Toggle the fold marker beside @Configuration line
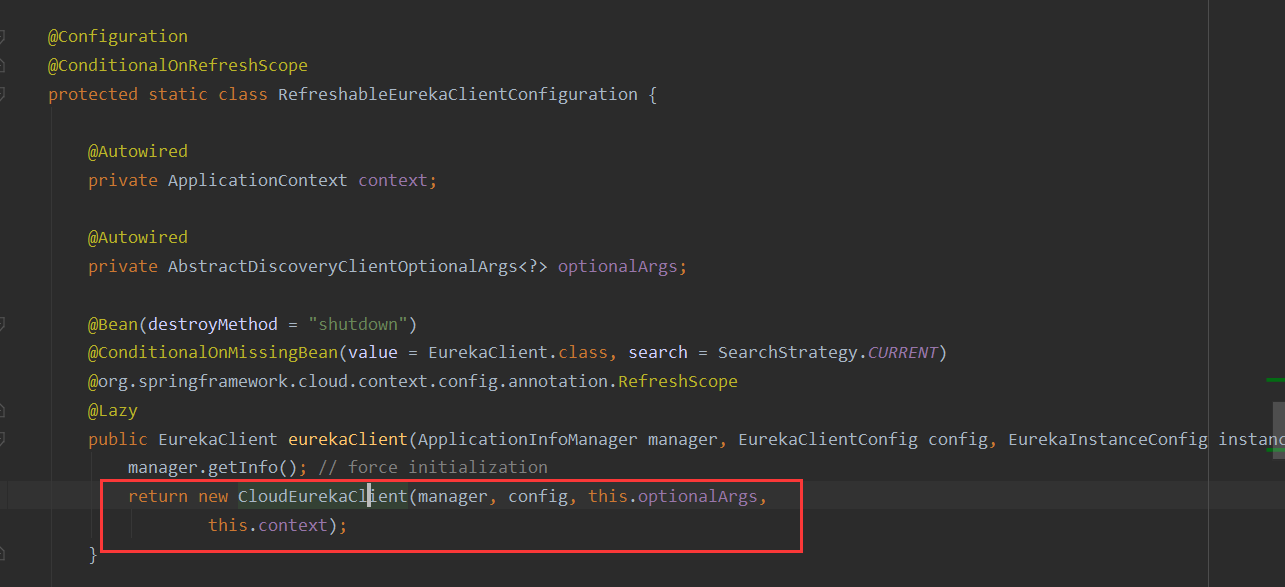This screenshot has width=1285, height=587. click(1, 37)
